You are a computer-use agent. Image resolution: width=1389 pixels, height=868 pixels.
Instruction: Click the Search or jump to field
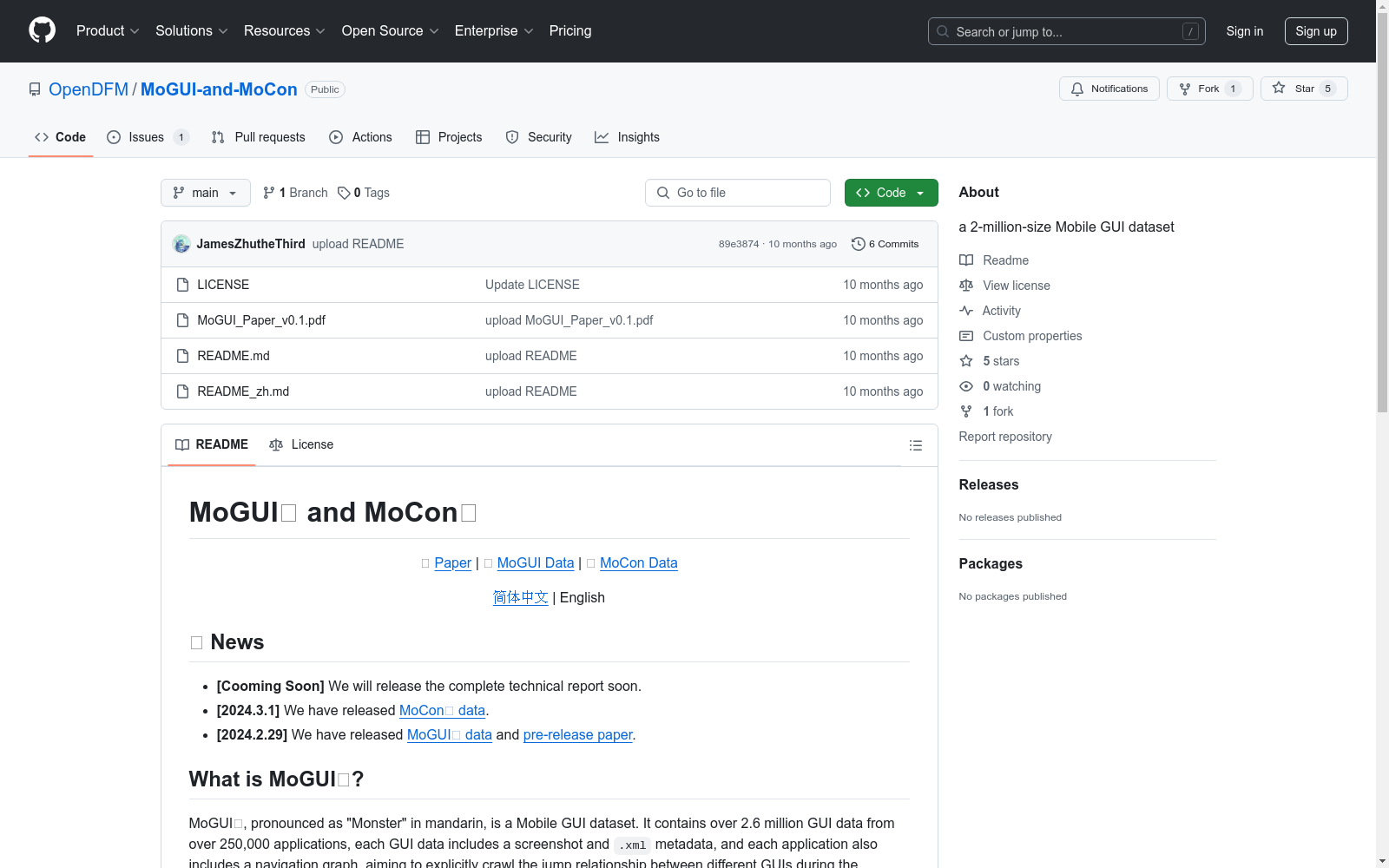[x=1067, y=31]
